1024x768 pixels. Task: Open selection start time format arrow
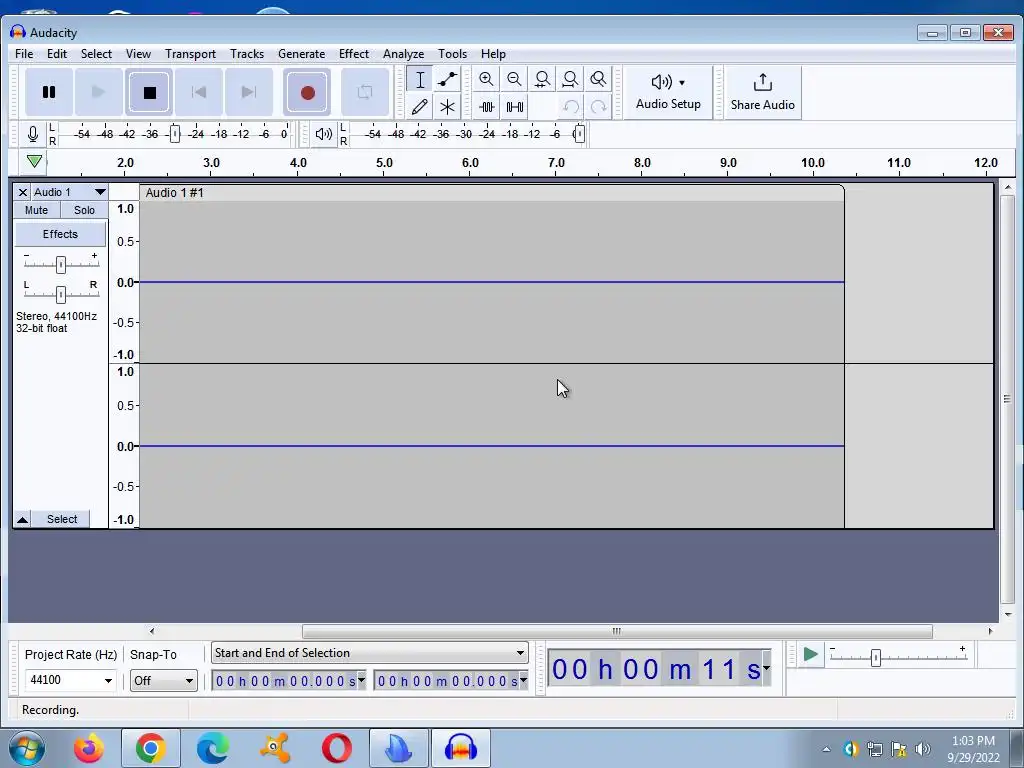(x=361, y=680)
